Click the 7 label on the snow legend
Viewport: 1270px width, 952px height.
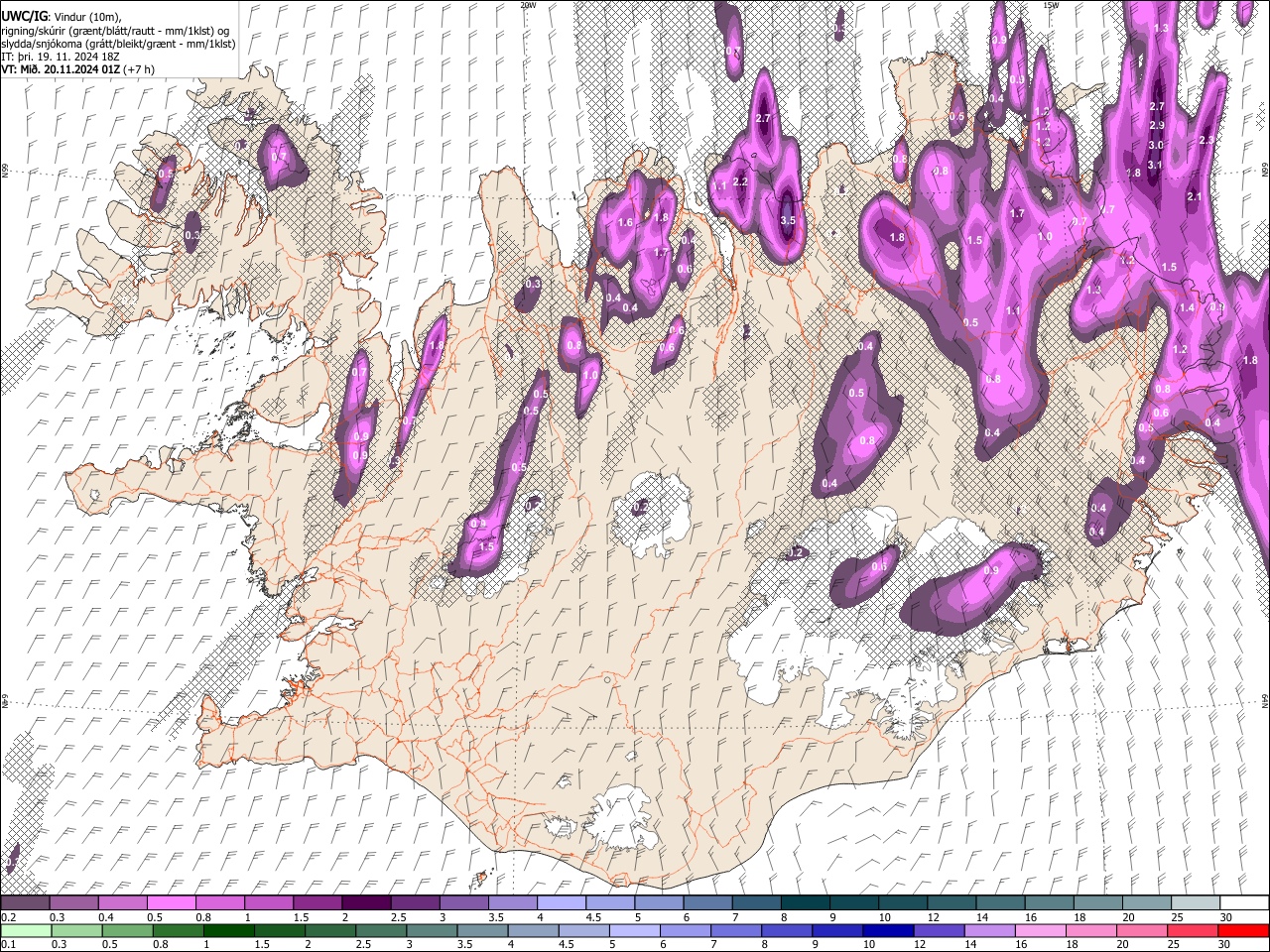(x=734, y=917)
